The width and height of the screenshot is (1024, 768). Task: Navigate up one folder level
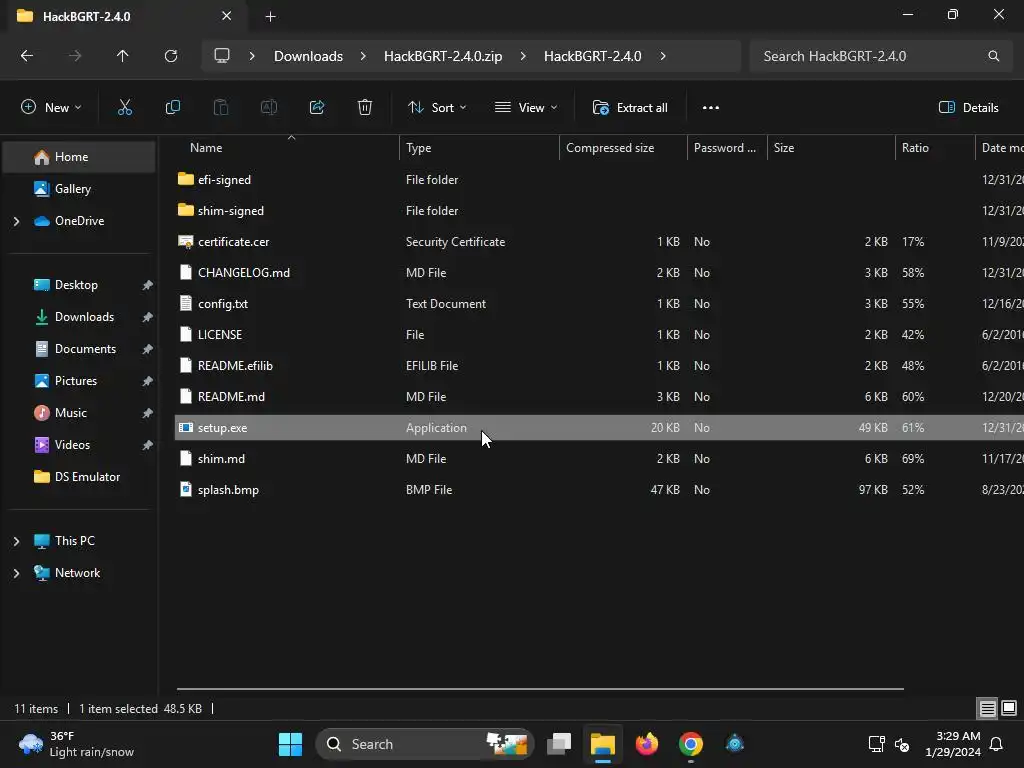point(122,56)
